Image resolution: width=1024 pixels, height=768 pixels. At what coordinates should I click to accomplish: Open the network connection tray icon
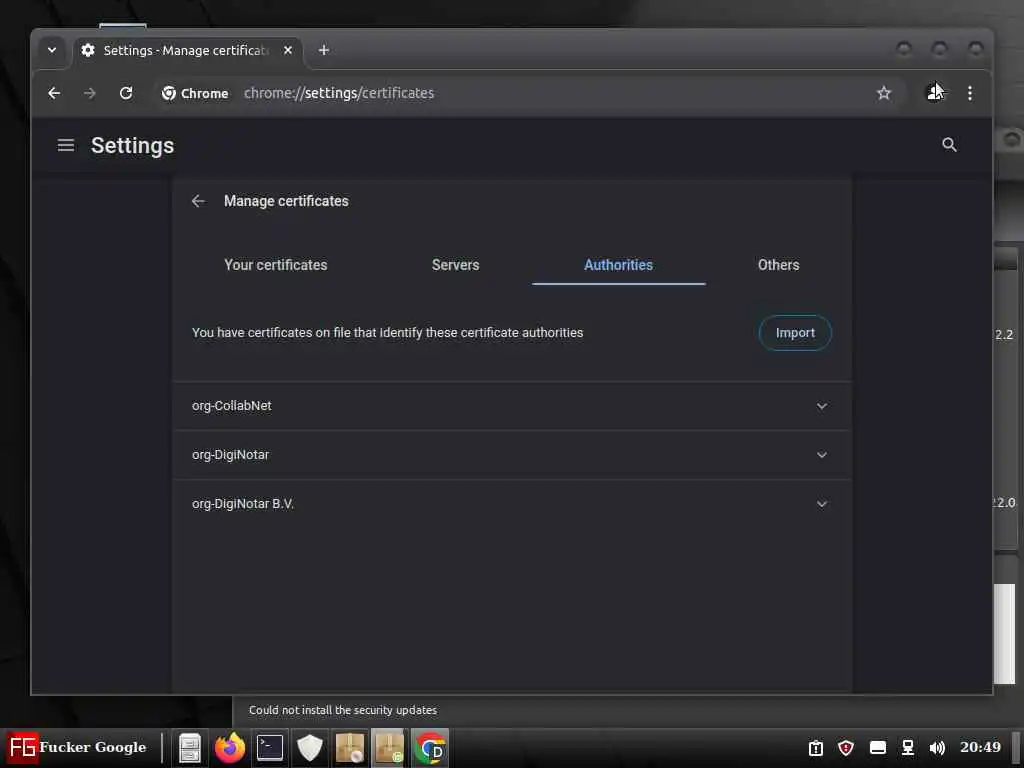[x=908, y=748]
